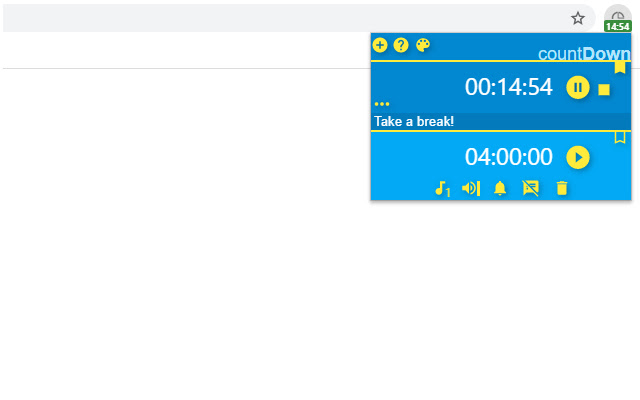Open the color palette theme icon

pos(422,45)
